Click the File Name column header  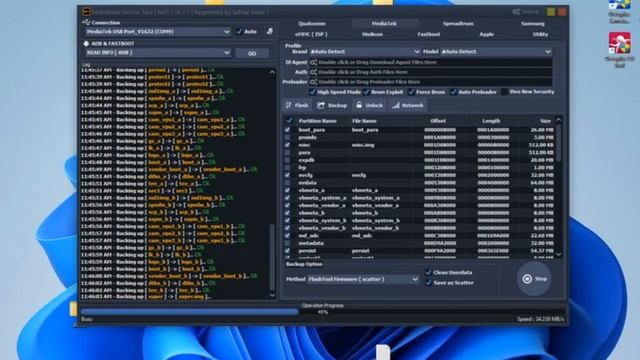point(364,121)
